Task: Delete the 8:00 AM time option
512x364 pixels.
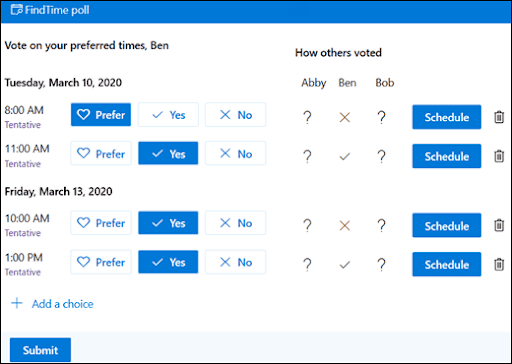Action: pyautogui.click(x=499, y=117)
